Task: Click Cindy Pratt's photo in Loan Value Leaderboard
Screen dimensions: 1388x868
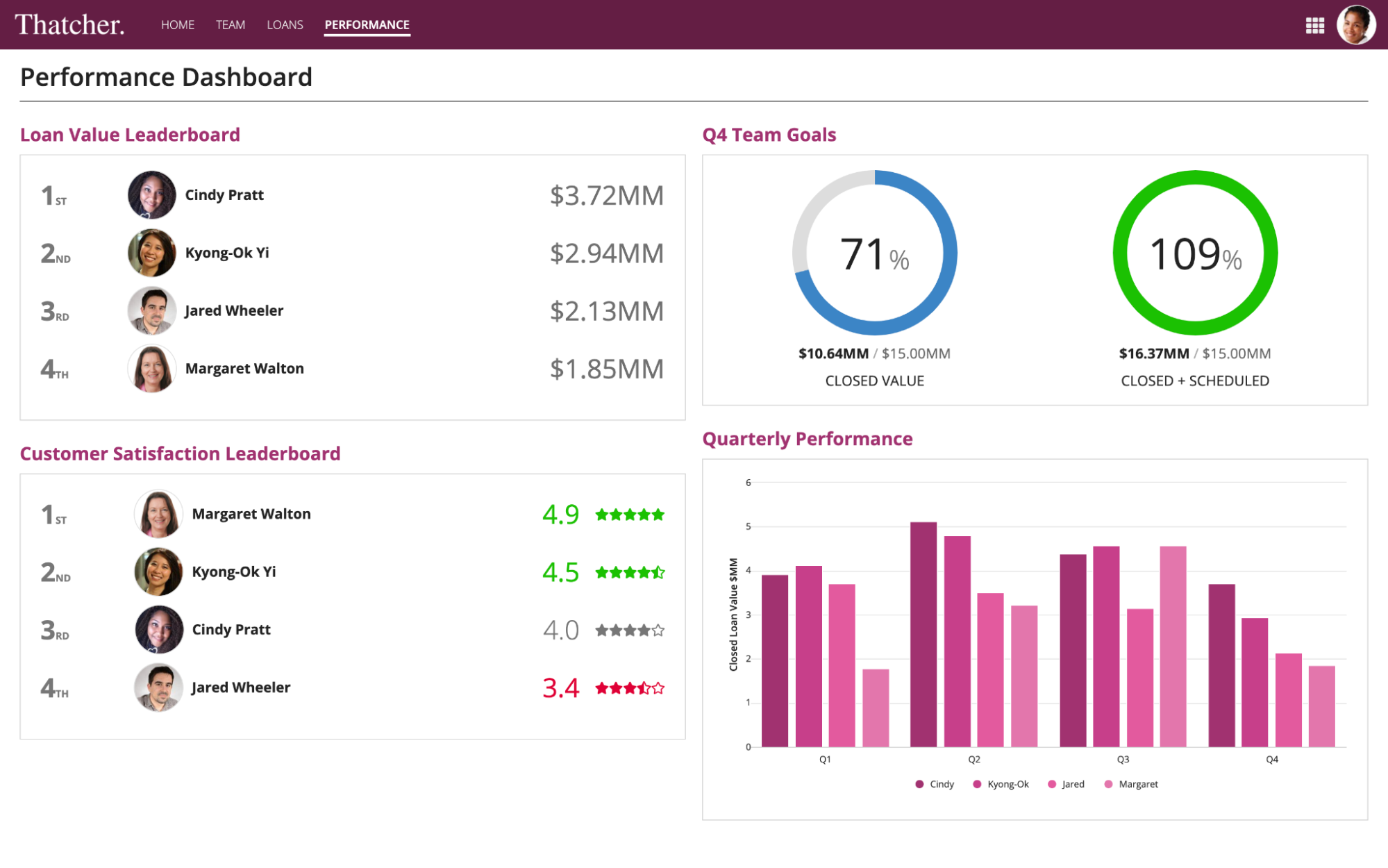Action: [151, 195]
